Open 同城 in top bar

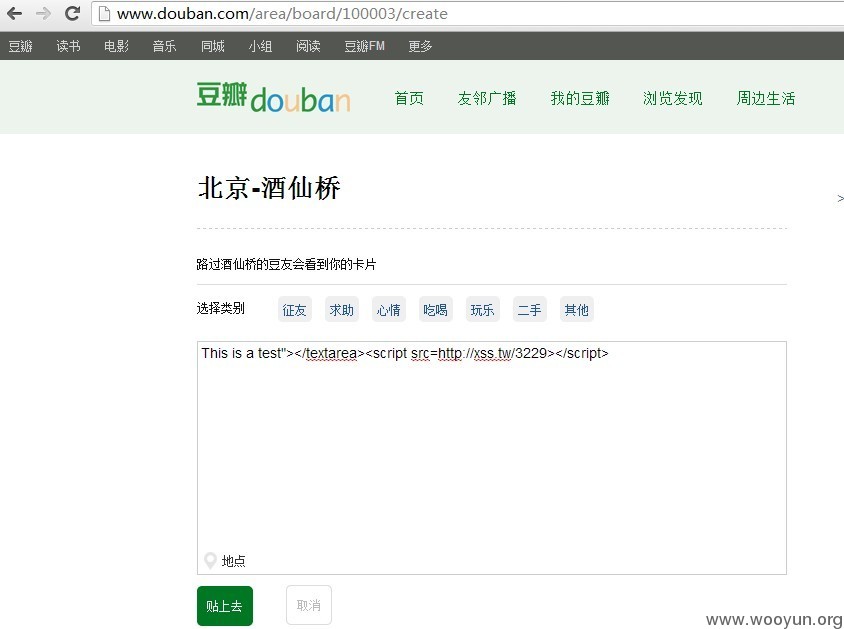pyautogui.click(x=213, y=46)
